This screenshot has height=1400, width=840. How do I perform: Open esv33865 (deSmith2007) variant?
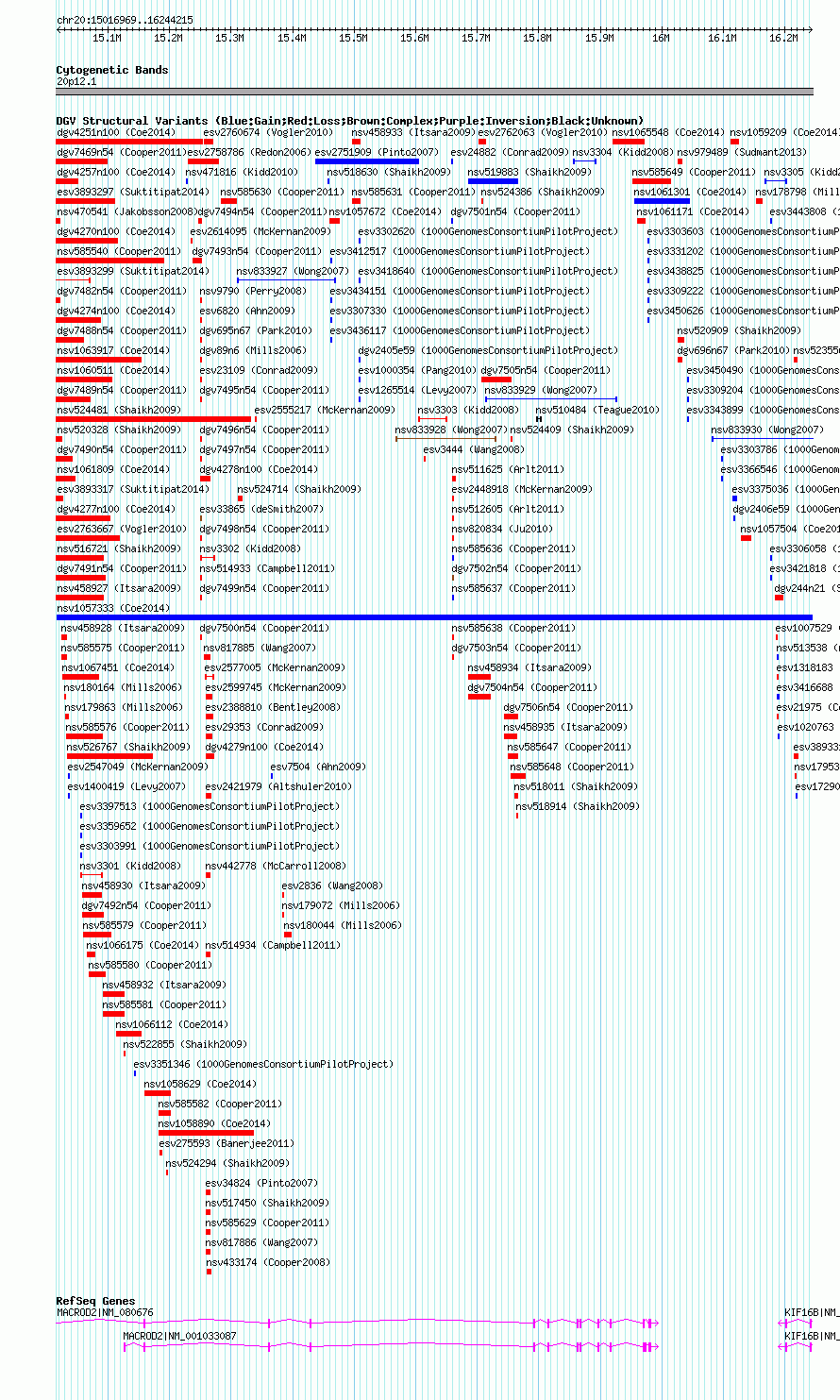coord(261,510)
